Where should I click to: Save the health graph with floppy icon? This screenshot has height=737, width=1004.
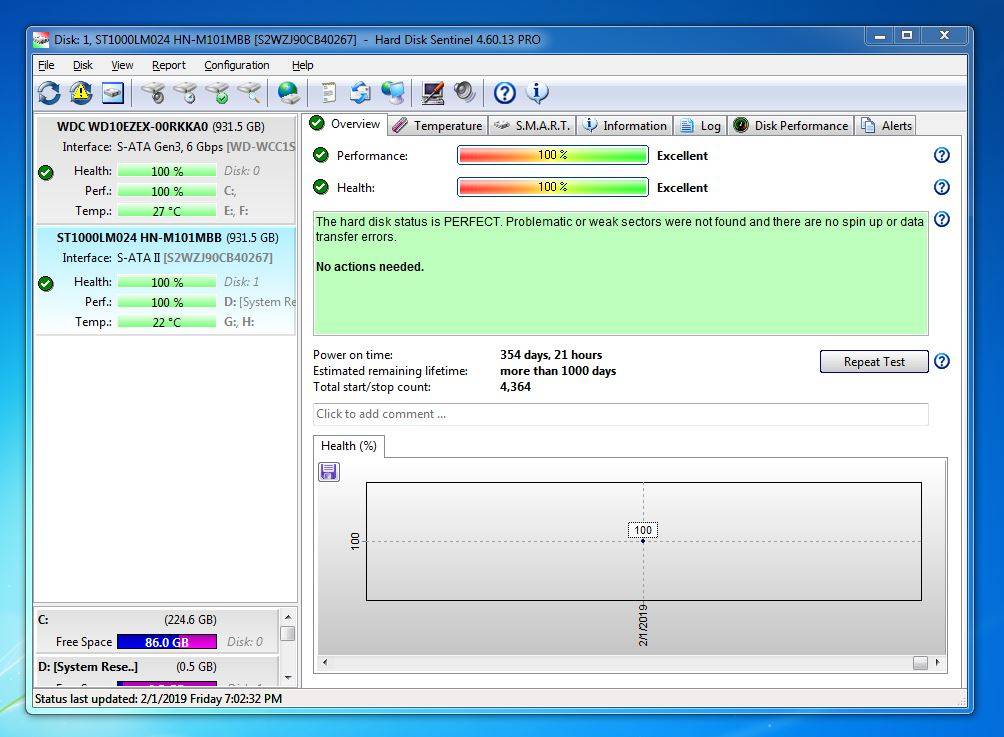(329, 472)
